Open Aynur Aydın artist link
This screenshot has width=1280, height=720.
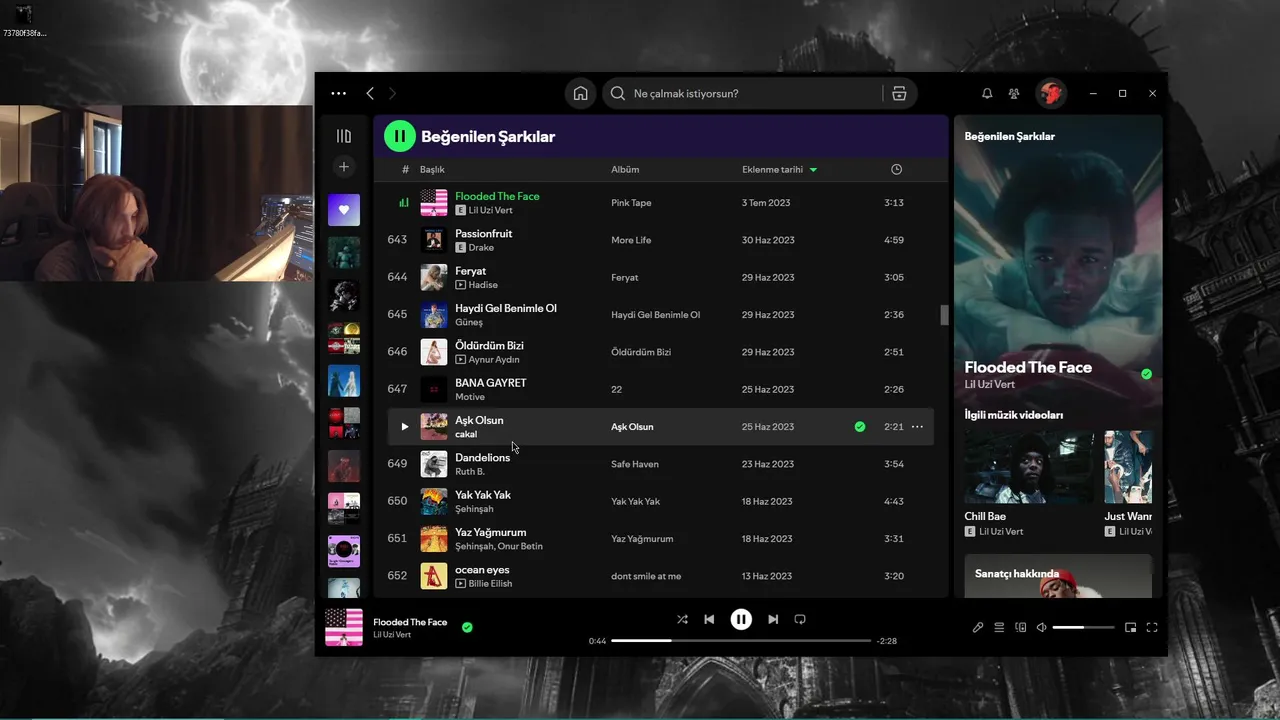coord(494,360)
